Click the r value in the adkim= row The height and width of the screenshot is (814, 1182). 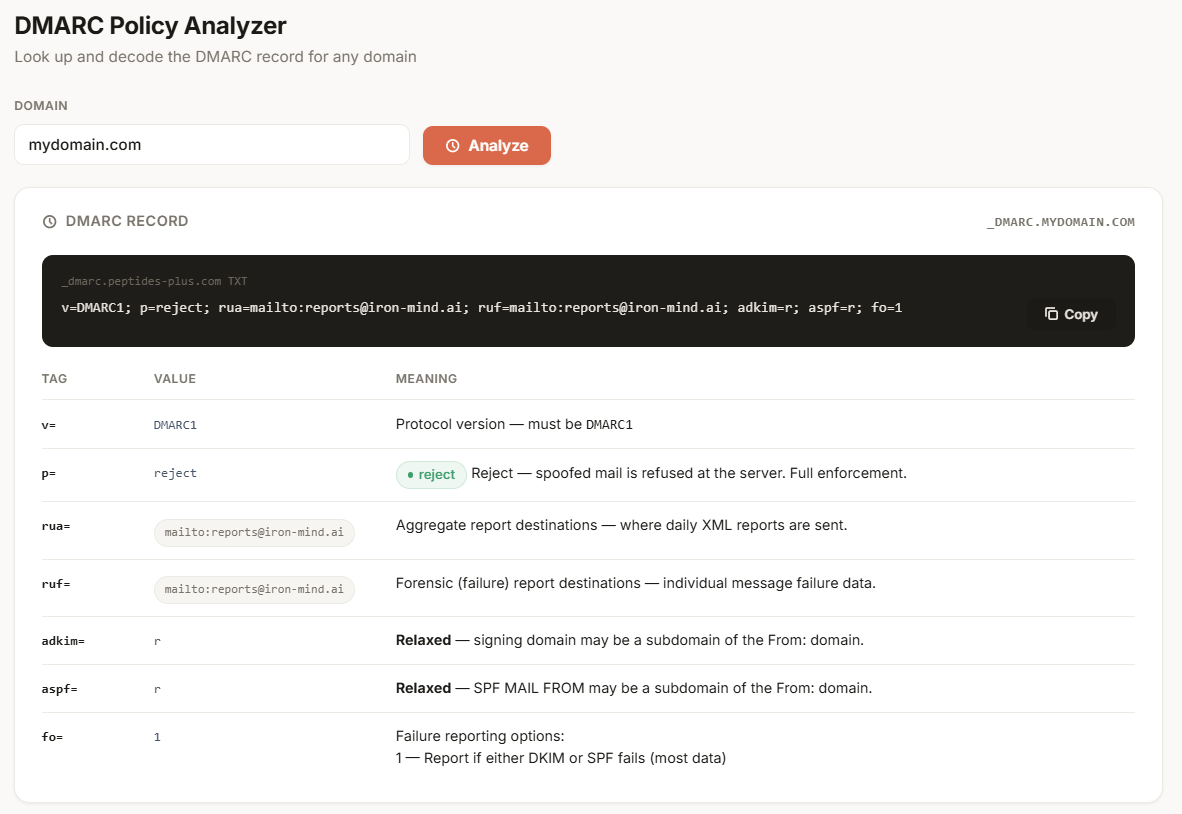pos(158,641)
